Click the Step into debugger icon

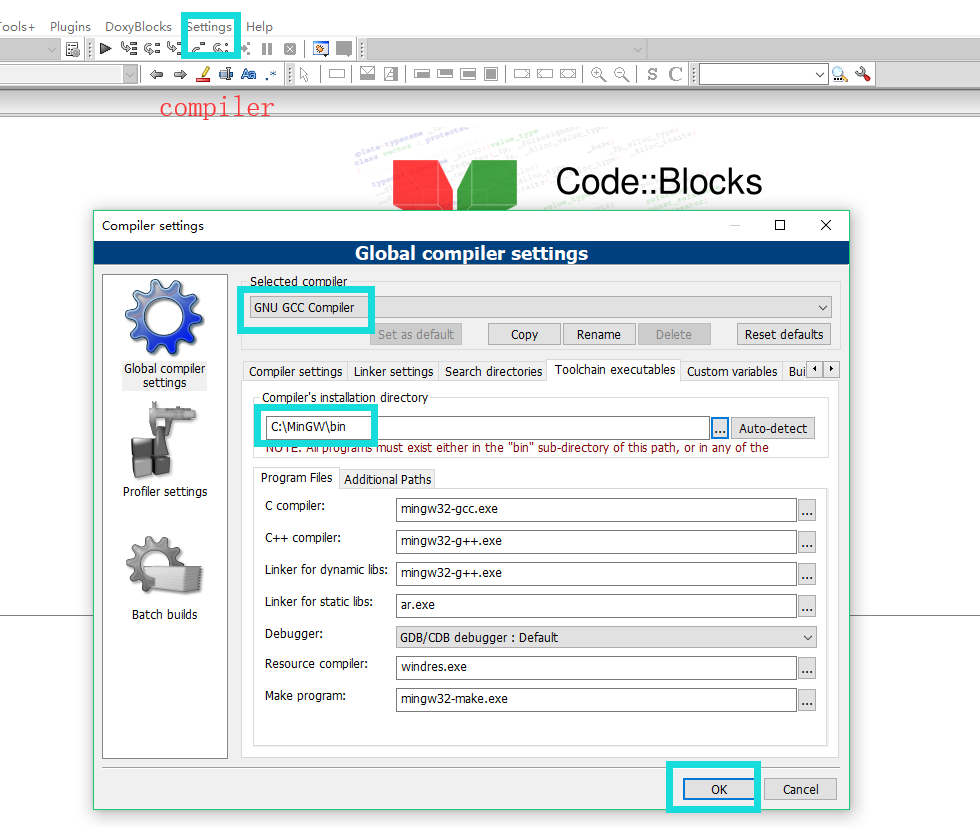174,48
